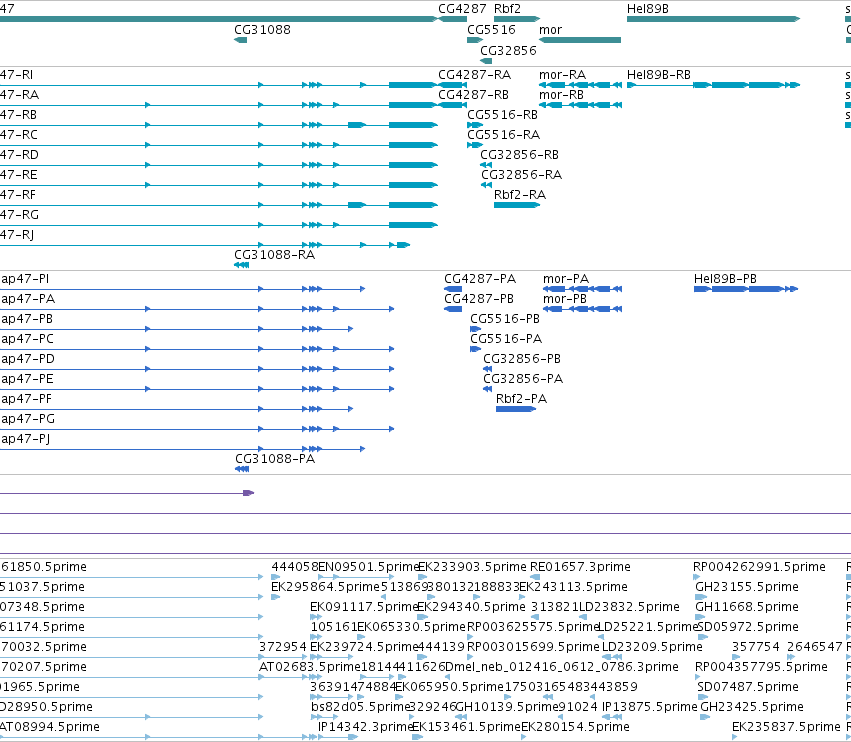Select the Rbf2 gene label
Image resolution: width=851 pixels, height=742 pixels.
click(x=507, y=9)
